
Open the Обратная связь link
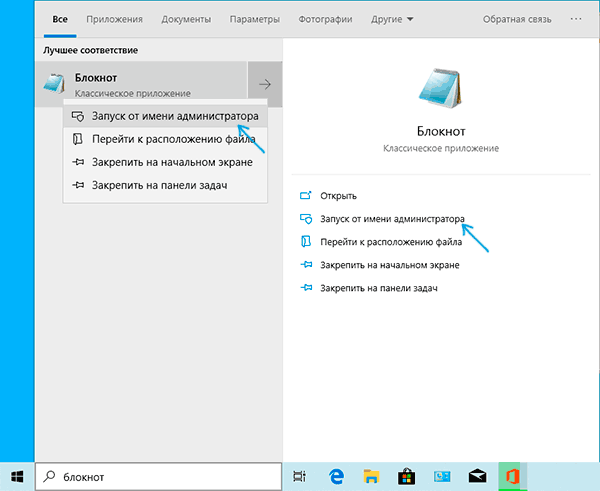[x=517, y=19]
